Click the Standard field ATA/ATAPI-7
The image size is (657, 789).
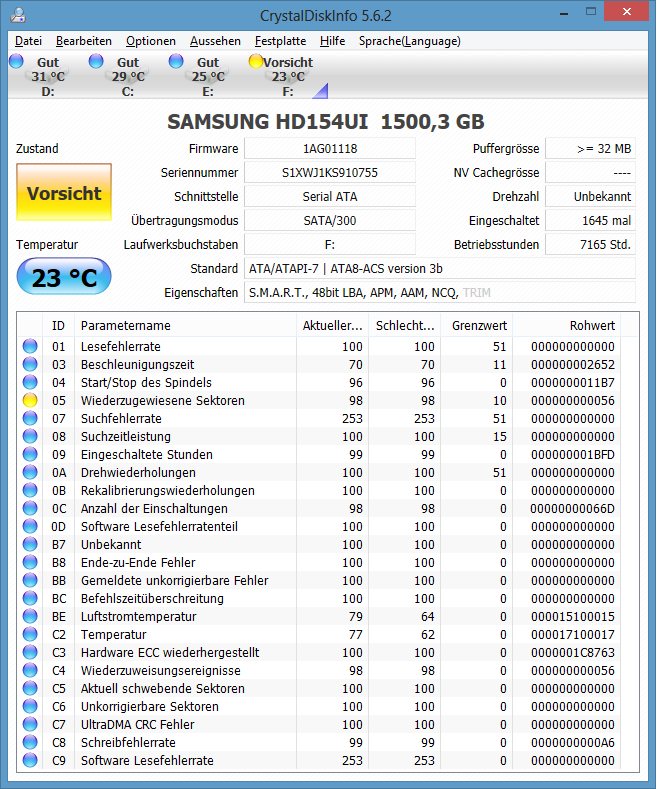tap(440, 269)
